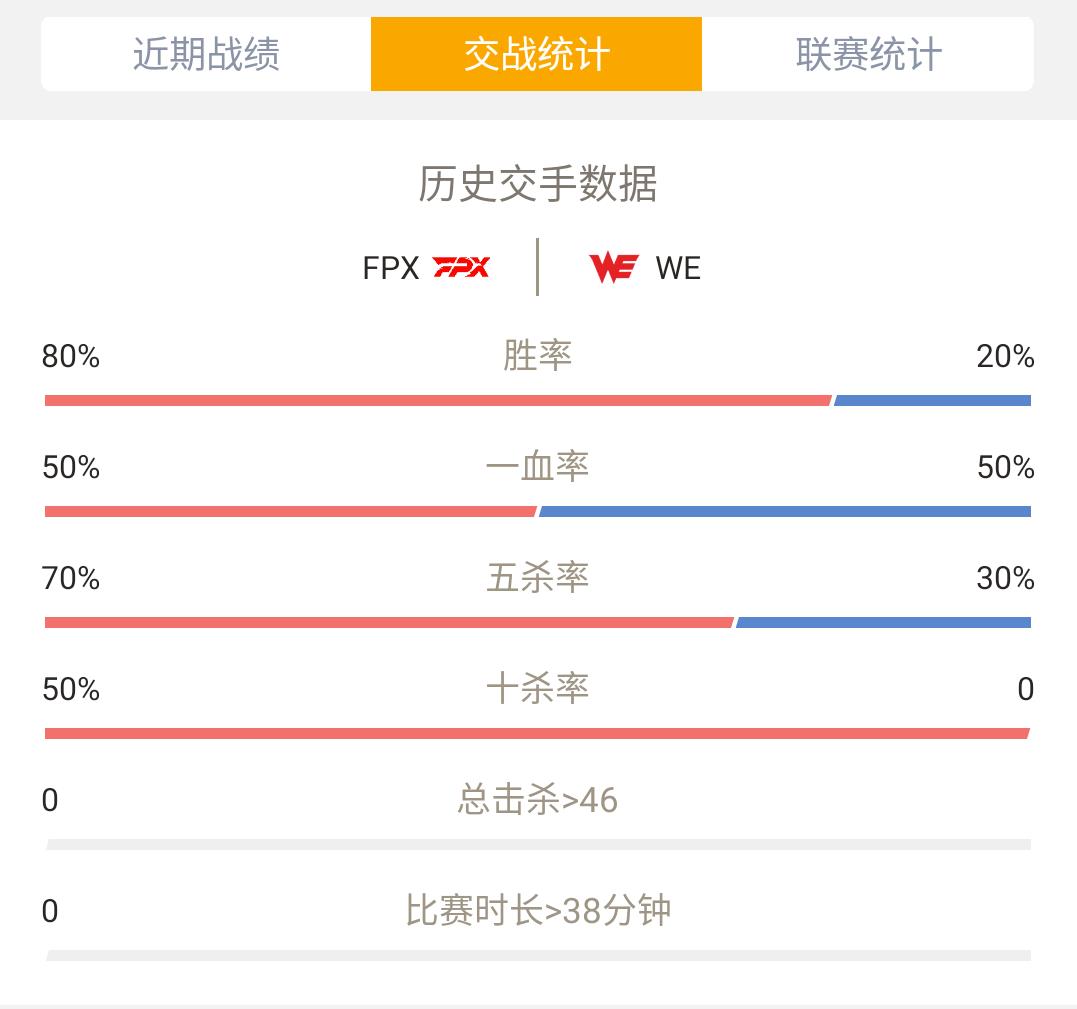Switch to the 近期战绩 tab
Image resolution: width=1077 pixels, height=1009 pixels.
pyautogui.click(x=206, y=54)
